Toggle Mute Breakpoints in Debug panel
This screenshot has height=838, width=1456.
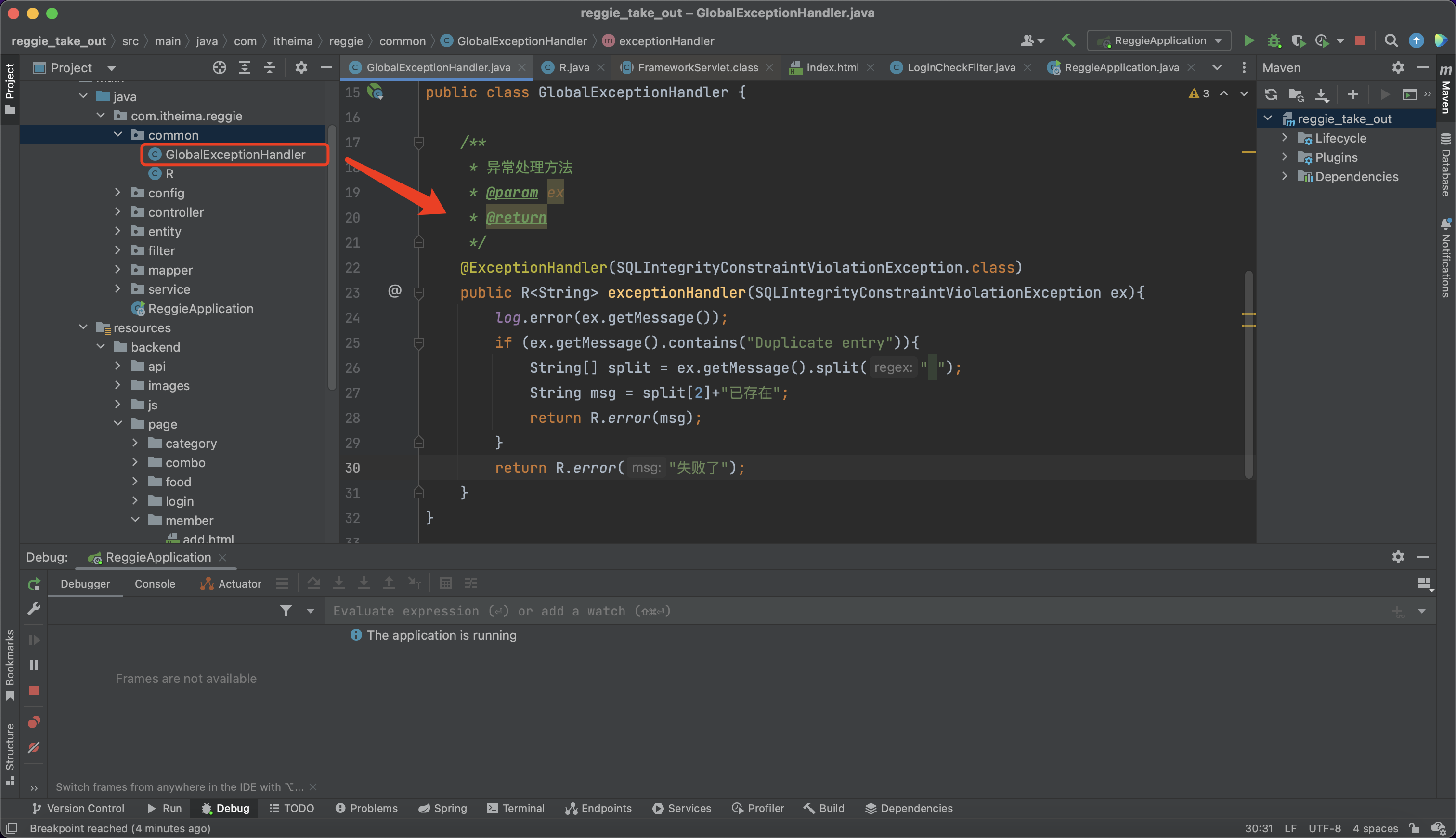pyautogui.click(x=34, y=747)
